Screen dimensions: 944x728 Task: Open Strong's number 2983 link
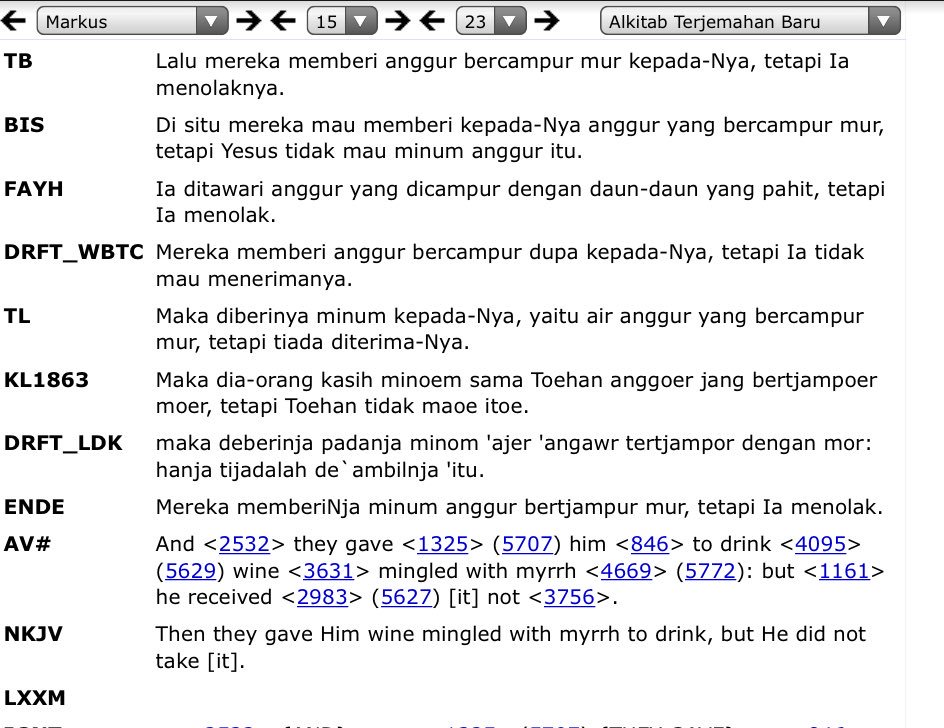[x=322, y=597]
